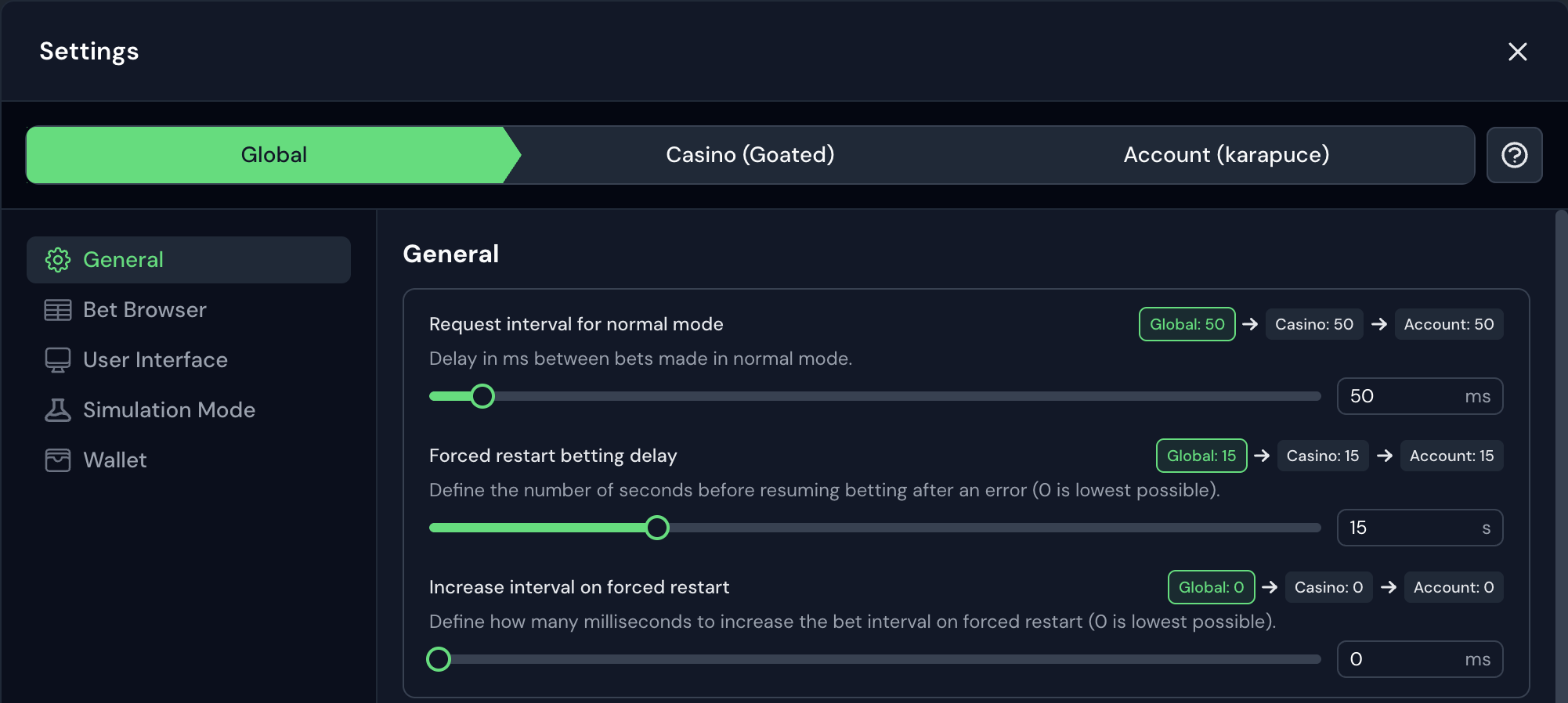Focus the request interval ms input field
1568x703 pixels.
(1402, 396)
